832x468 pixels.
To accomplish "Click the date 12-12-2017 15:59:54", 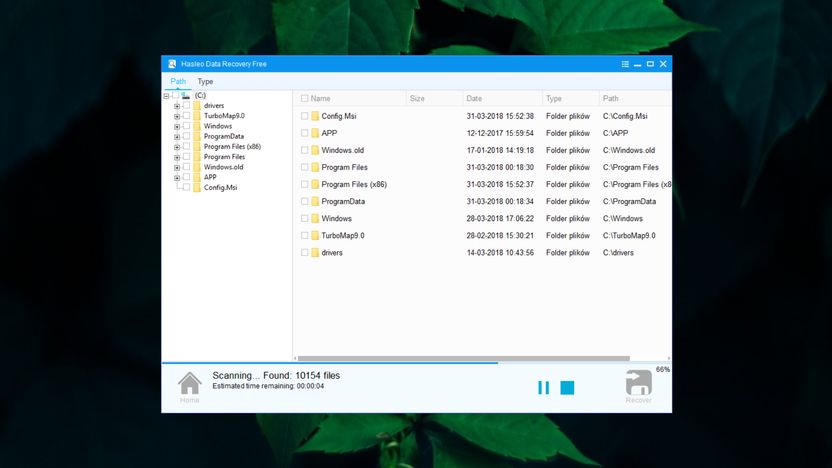I will coord(500,133).
